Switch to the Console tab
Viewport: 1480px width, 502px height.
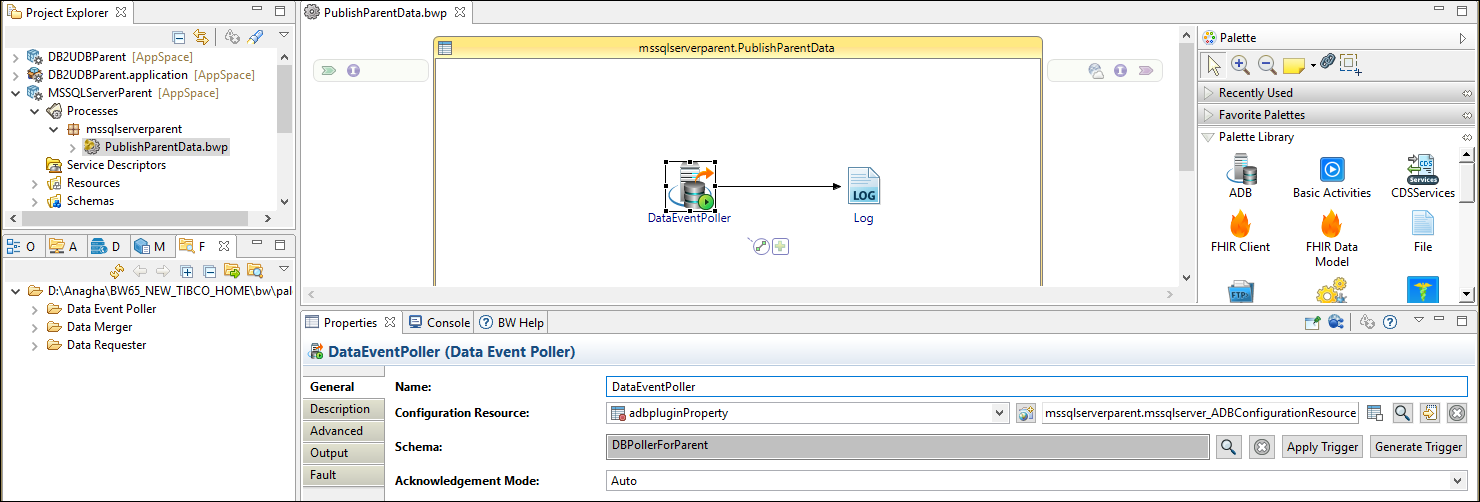click(x=439, y=322)
